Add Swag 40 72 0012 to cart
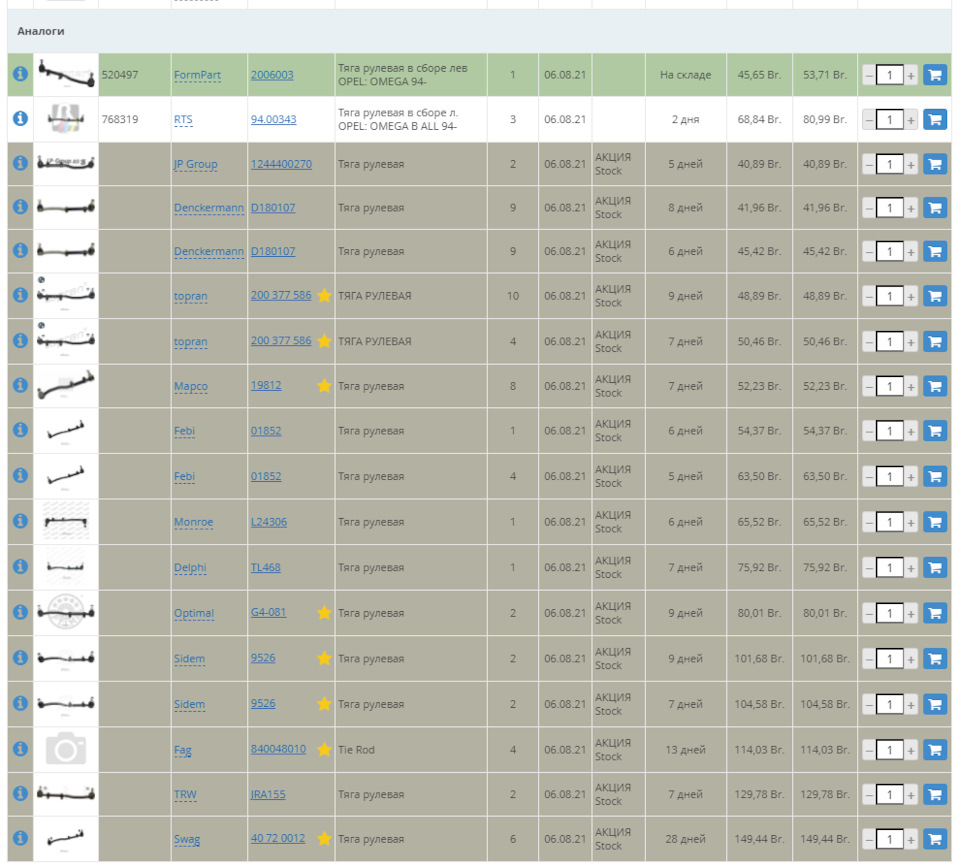Image resolution: width=960 pixels, height=868 pixels. pyautogui.click(x=935, y=839)
